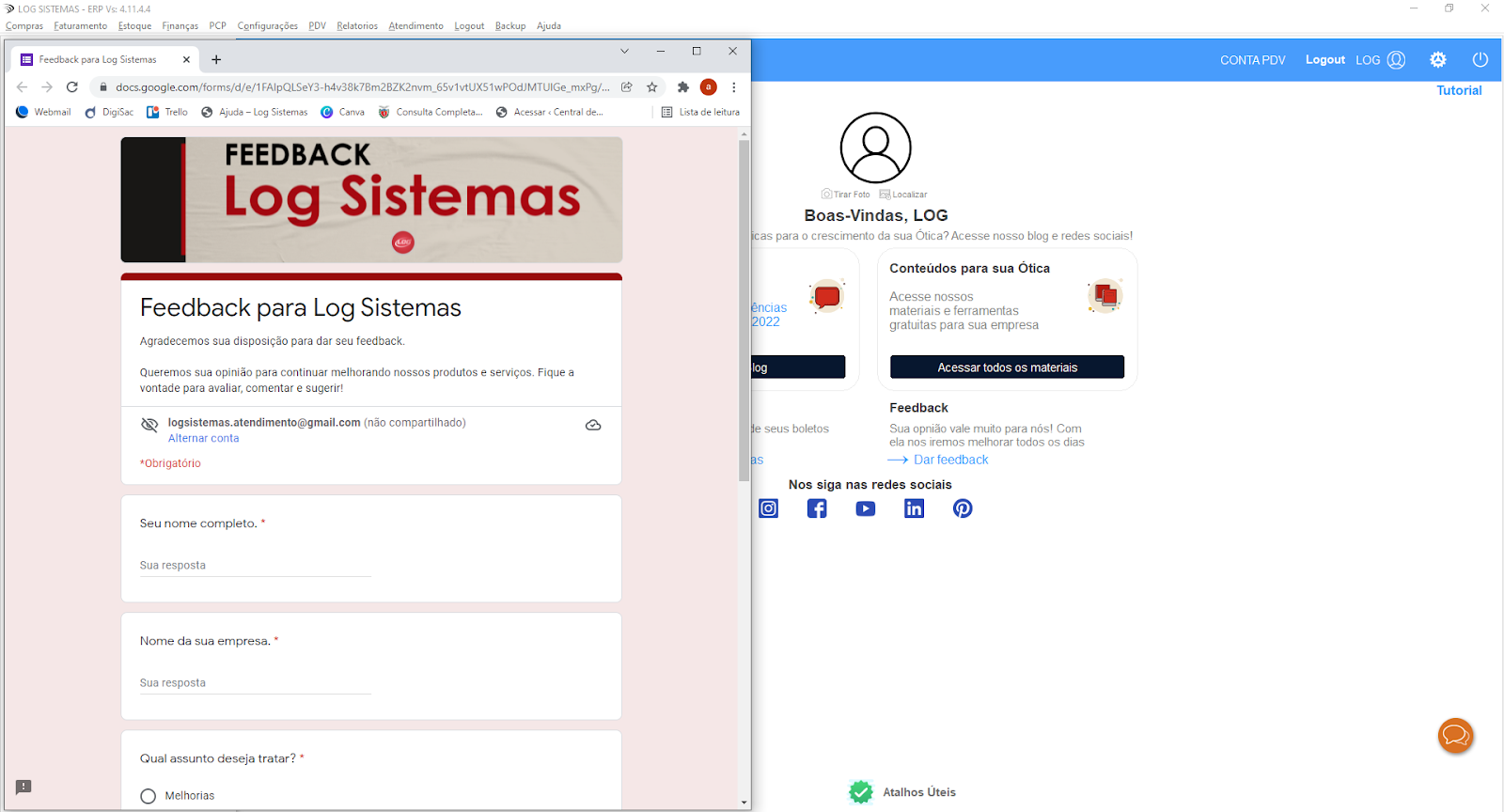Click the power icon in the ERP header
Screen dimensions: 1504x812
coord(1480,59)
